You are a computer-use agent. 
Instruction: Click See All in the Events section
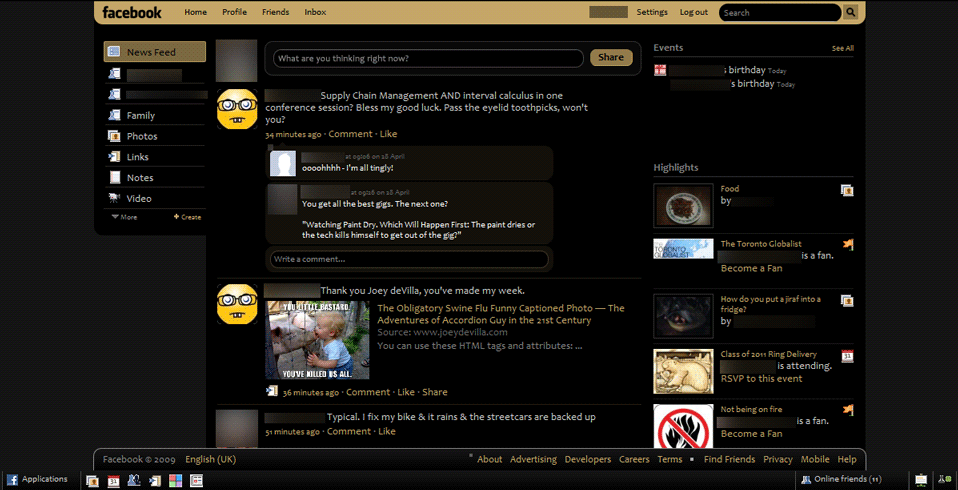click(x=843, y=48)
